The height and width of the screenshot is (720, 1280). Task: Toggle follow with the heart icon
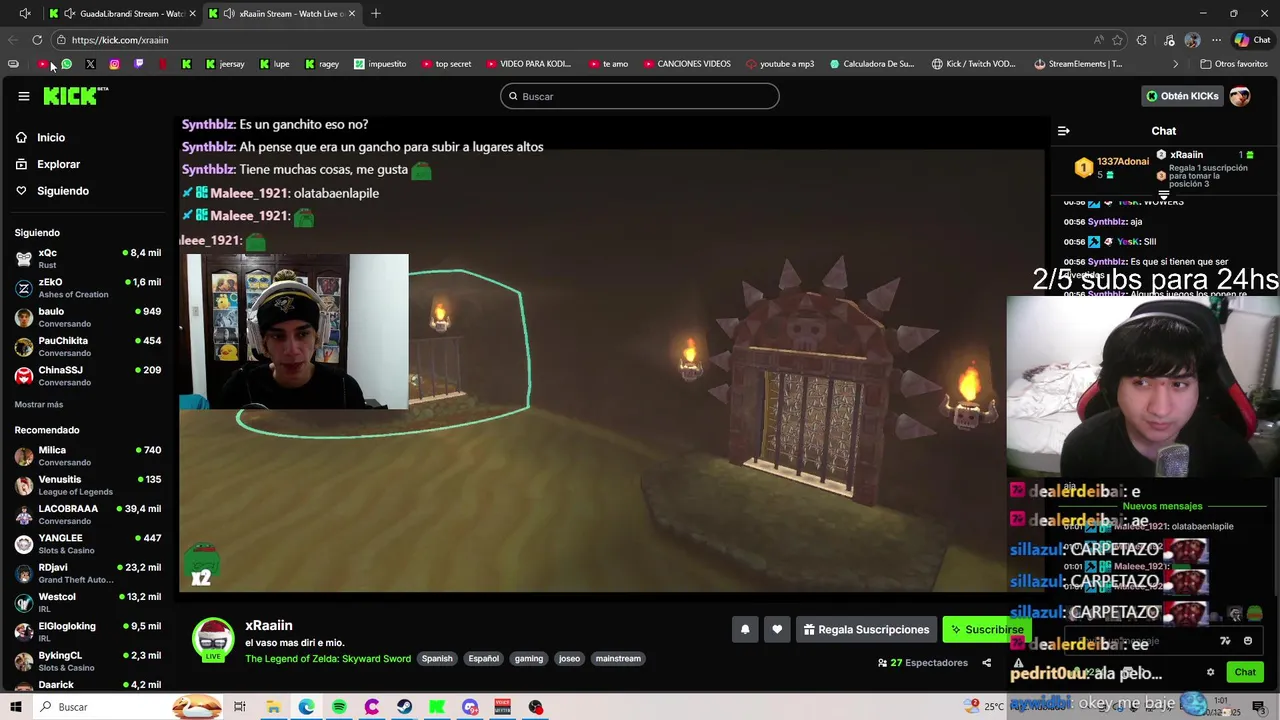tap(777, 630)
